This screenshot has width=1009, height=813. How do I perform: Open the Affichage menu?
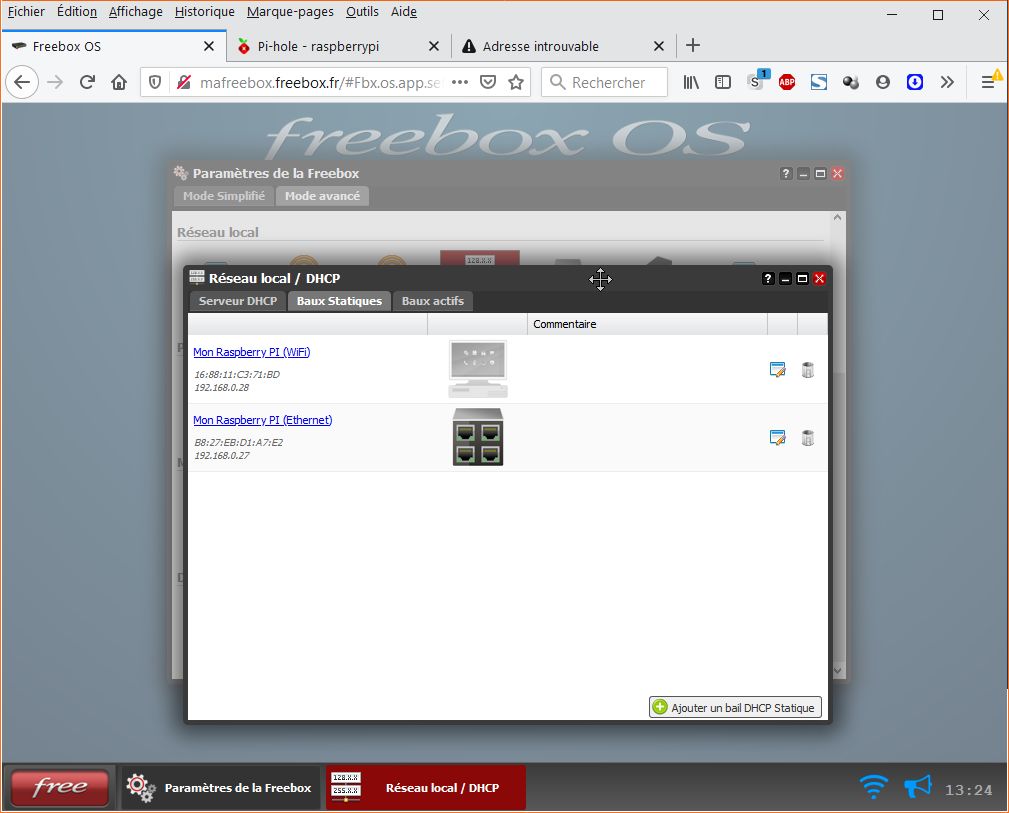(x=135, y=12)
